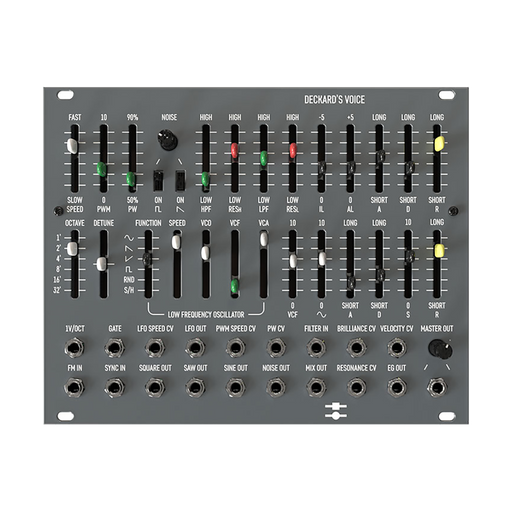The image size is (512, 512).
Task: Click the PW CV jack
Action: [x=276, y=348]
